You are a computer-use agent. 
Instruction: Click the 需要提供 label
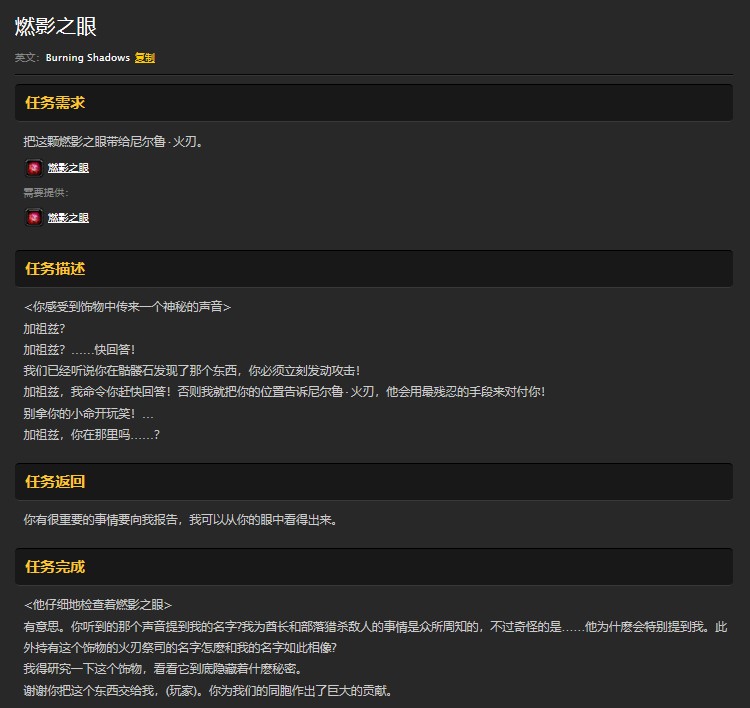[46, 193]
